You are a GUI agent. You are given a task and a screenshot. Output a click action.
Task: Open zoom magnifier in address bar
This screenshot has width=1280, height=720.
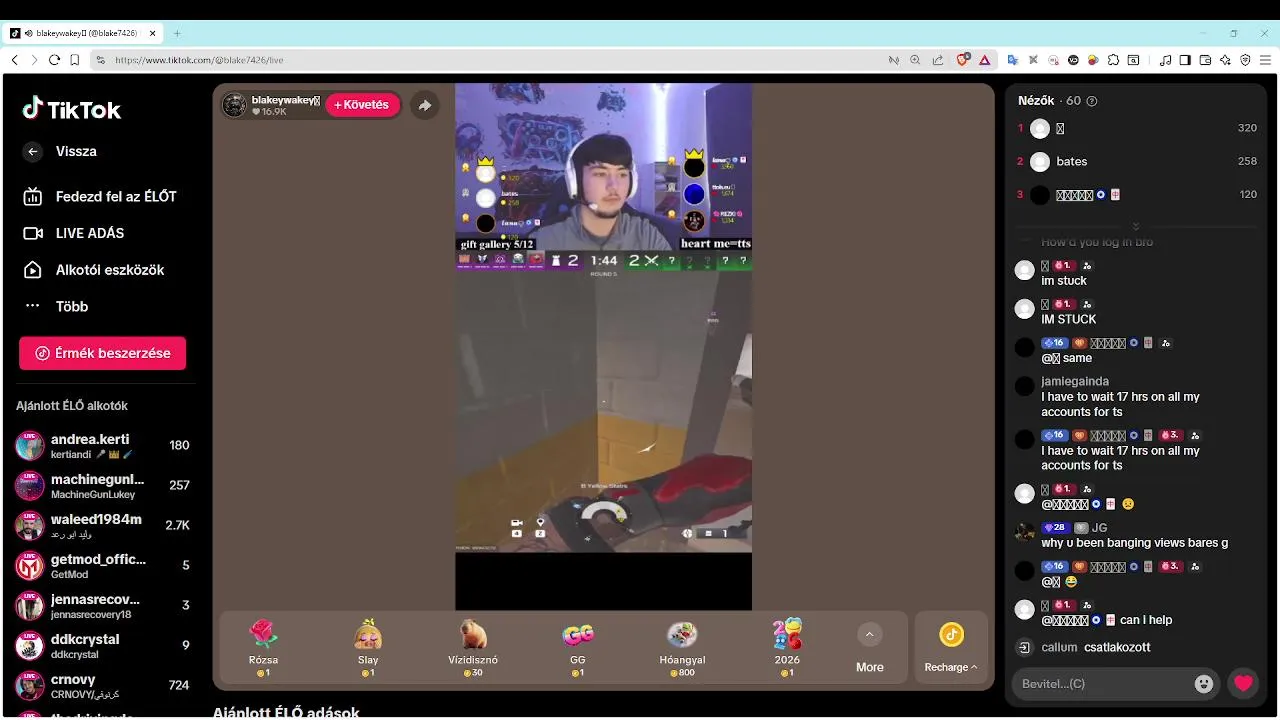click(x=915, y=60)
